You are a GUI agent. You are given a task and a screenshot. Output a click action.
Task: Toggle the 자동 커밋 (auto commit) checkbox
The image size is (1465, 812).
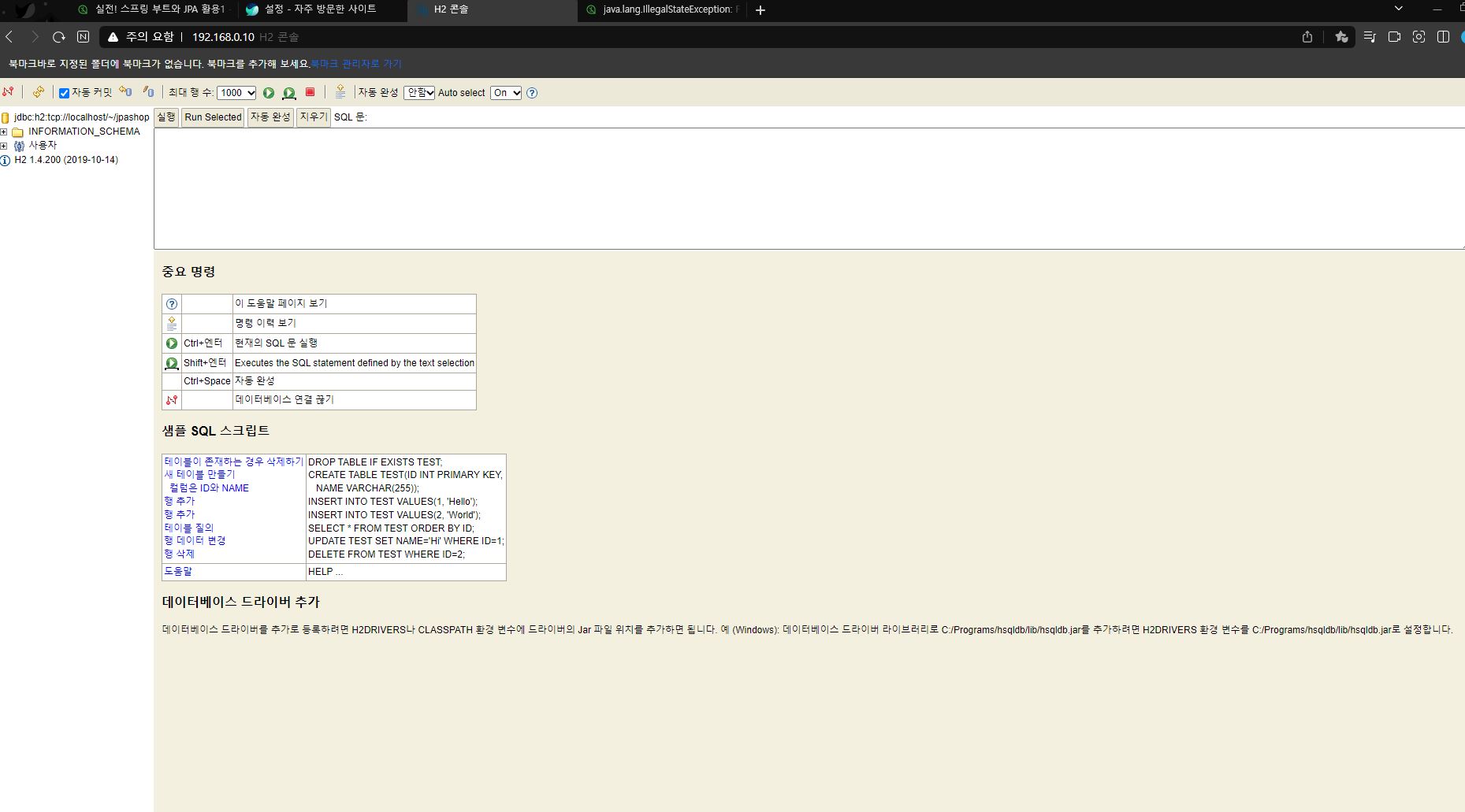click(x=65, y=93)
